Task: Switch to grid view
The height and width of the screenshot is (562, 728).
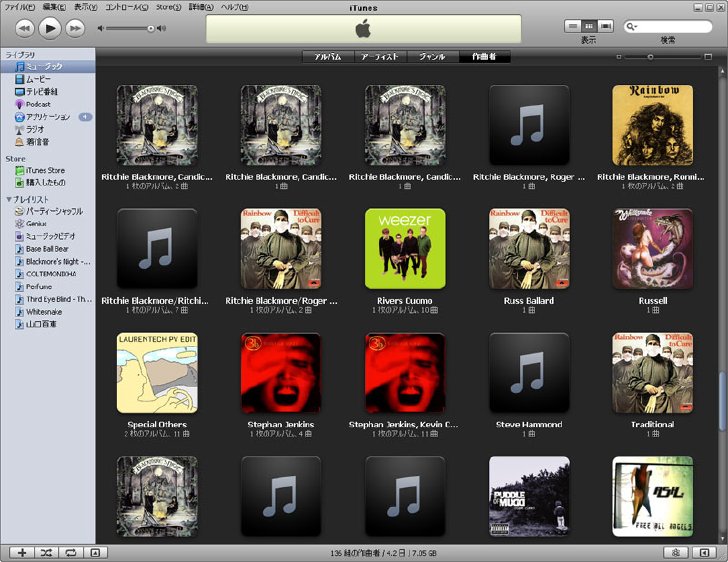Action: (589, 26)
